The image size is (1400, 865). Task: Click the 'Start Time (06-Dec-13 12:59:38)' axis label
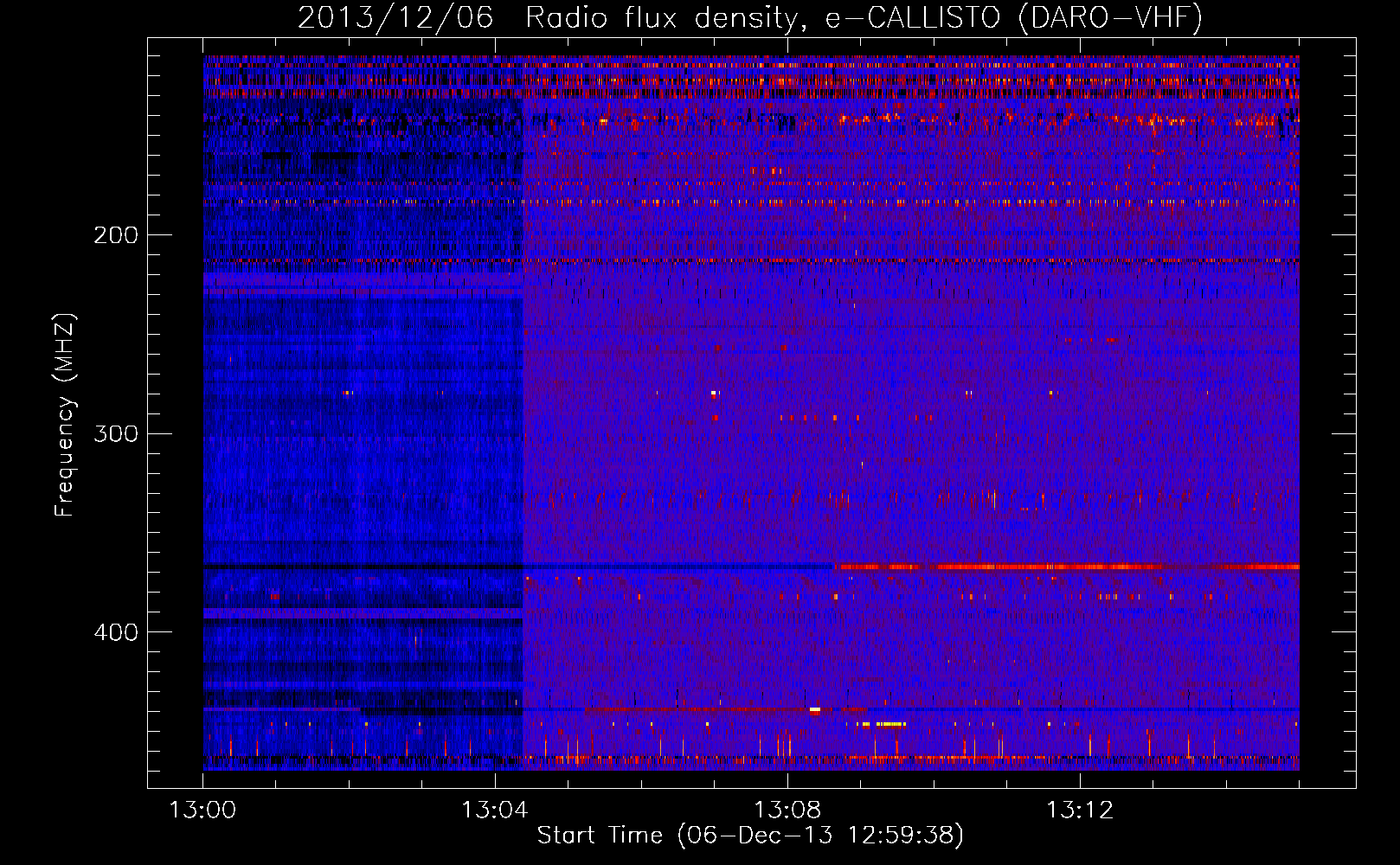click(x=750, y=835)
